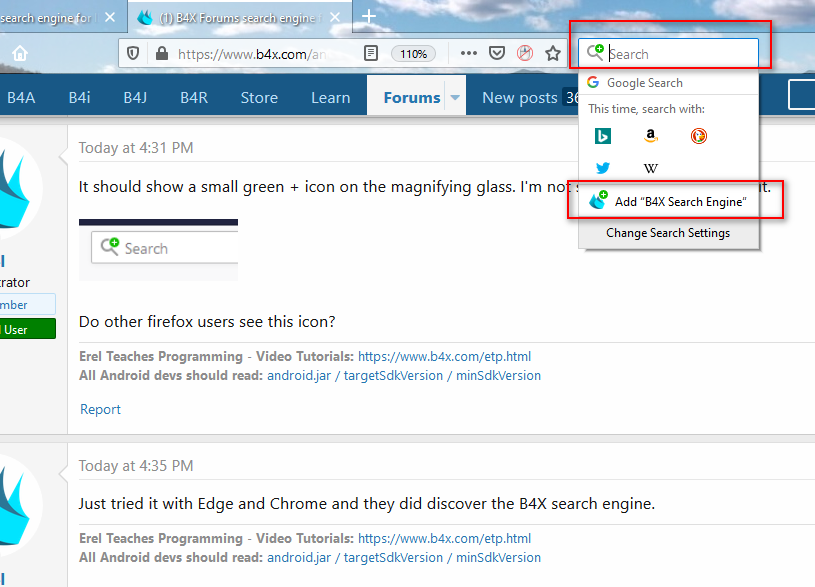This screenshot has width=815, height=587.
Task: Open the B4R navigation item
Action: (194, 97)
